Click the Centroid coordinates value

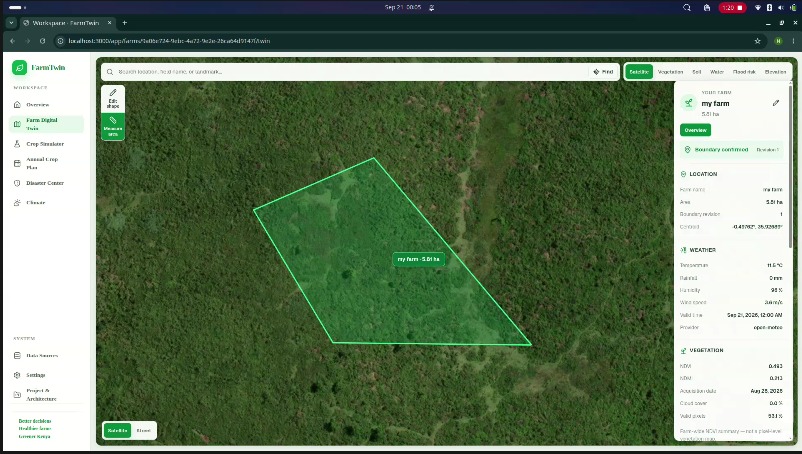(758, 226)
